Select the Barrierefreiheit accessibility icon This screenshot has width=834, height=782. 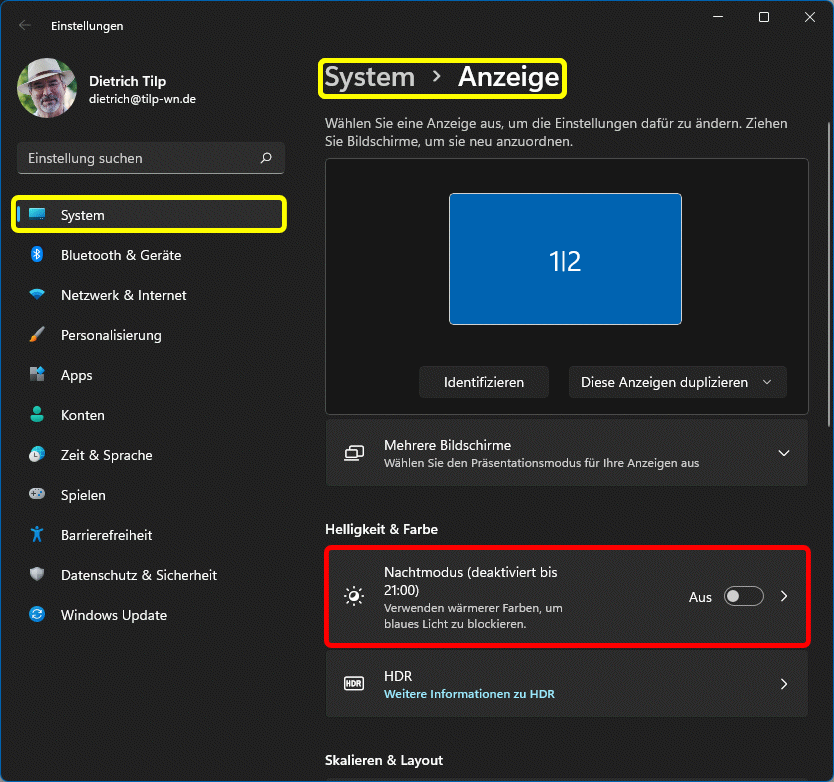coord(37,535)
